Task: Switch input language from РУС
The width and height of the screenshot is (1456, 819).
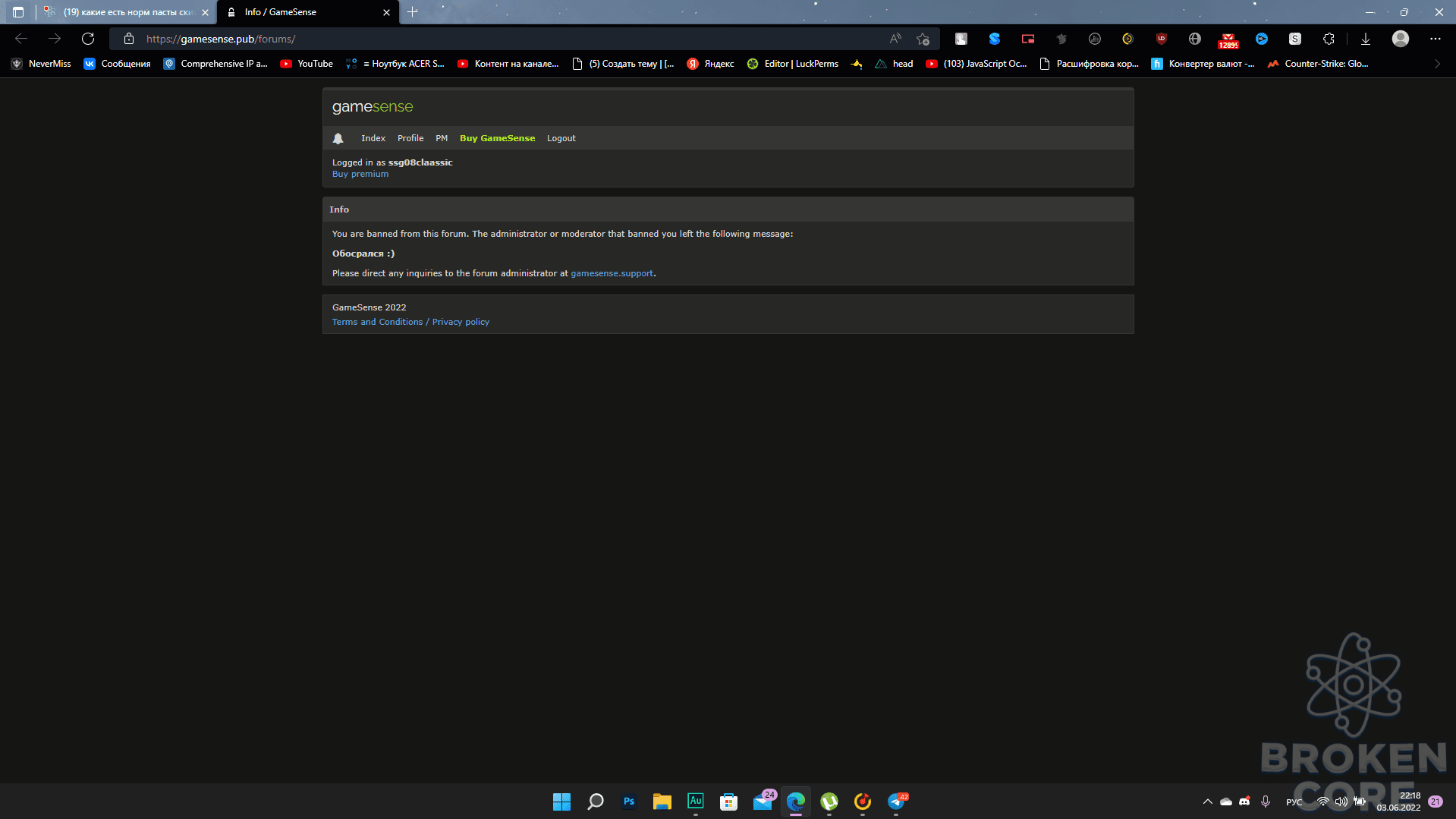Action: coord(1294,802)
